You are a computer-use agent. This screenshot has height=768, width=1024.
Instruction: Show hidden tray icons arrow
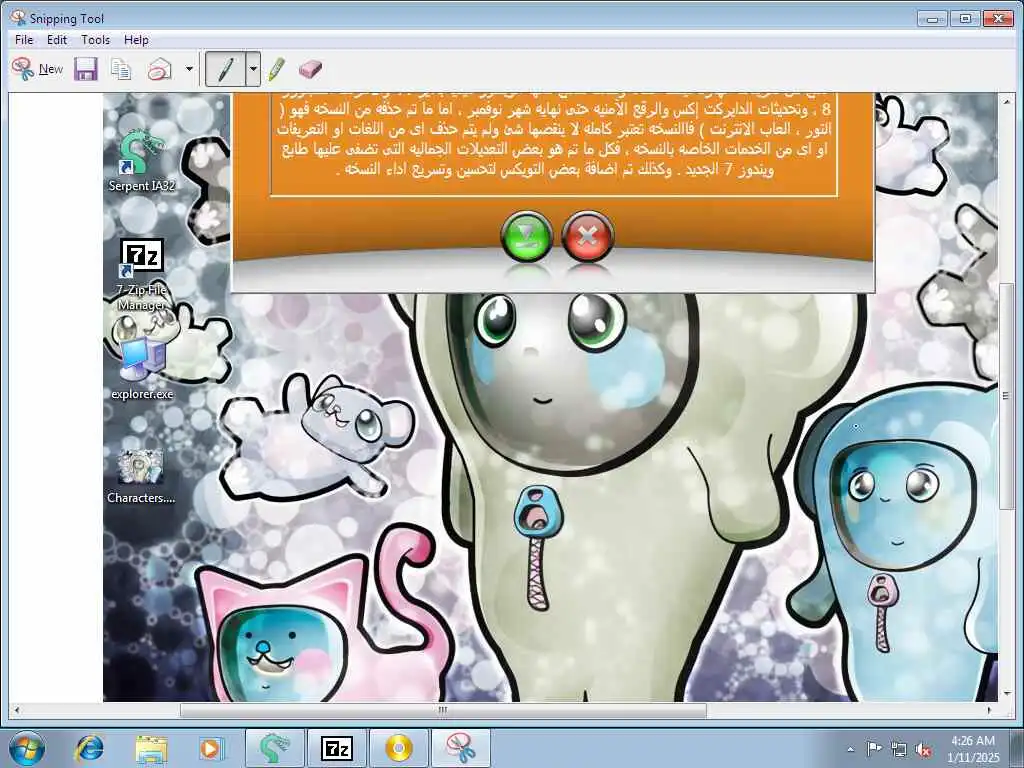coord(850,749)
